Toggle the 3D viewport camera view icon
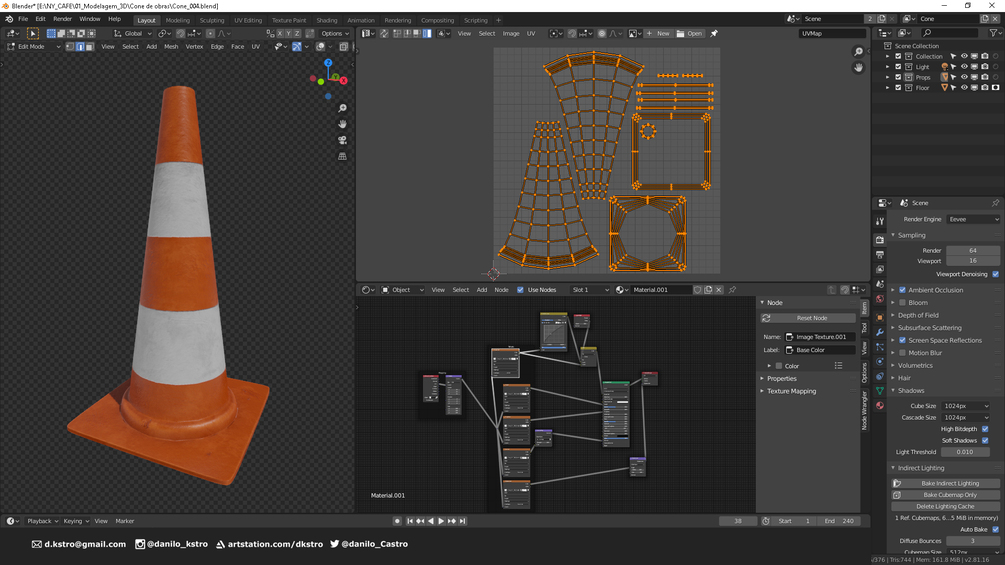The height and width of the screenshot is (565, 1005). click(342, 140)
